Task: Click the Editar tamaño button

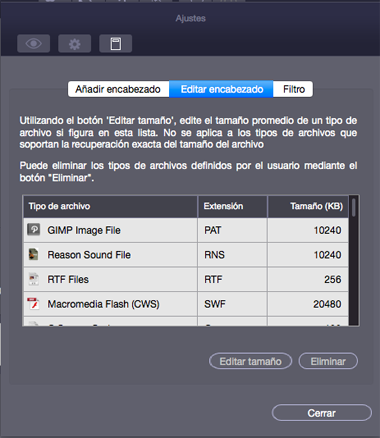Action: pos(251,361)
